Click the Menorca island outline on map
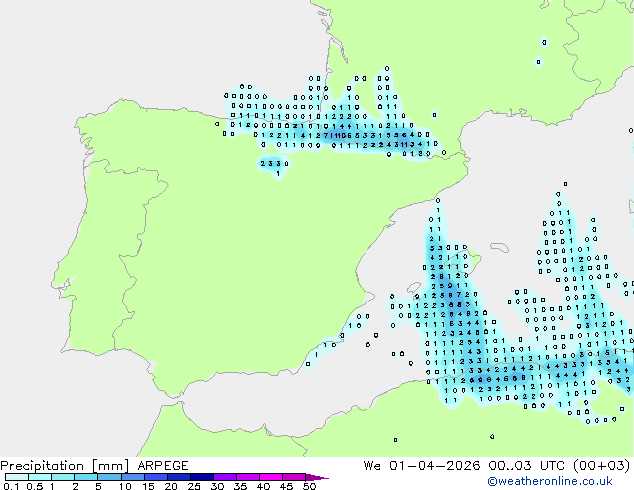 tap(499, 247)
